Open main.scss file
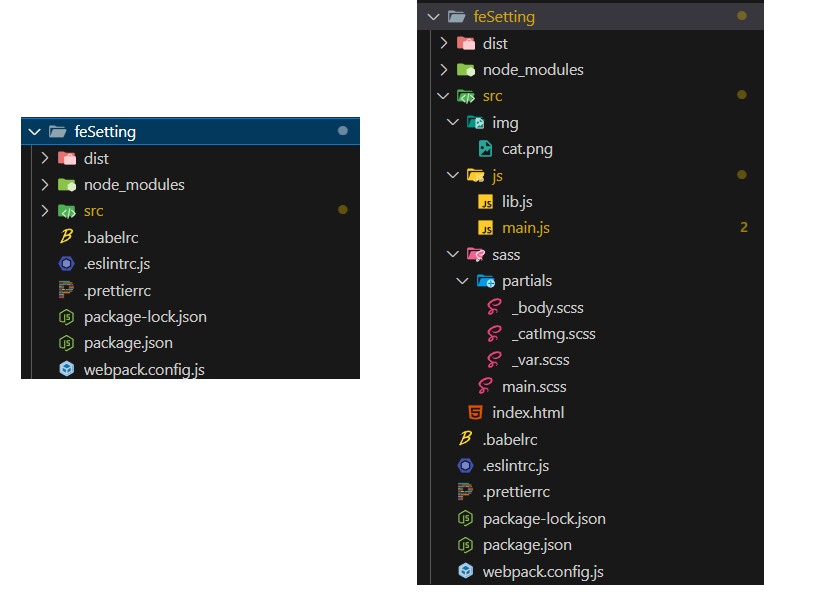 tap(534, 387)
